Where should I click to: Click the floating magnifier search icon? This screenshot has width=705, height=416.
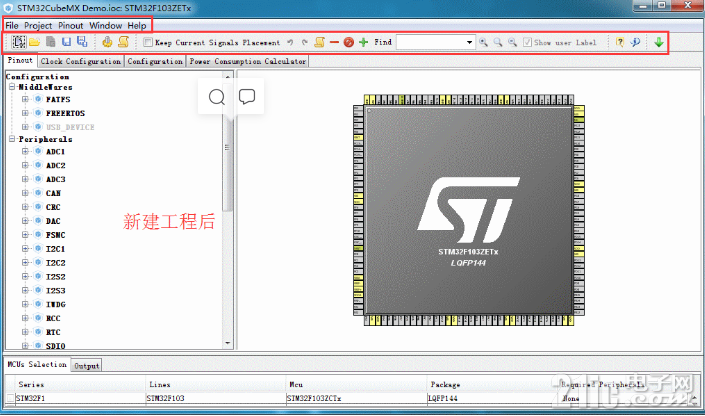click(x=217, y=96)
